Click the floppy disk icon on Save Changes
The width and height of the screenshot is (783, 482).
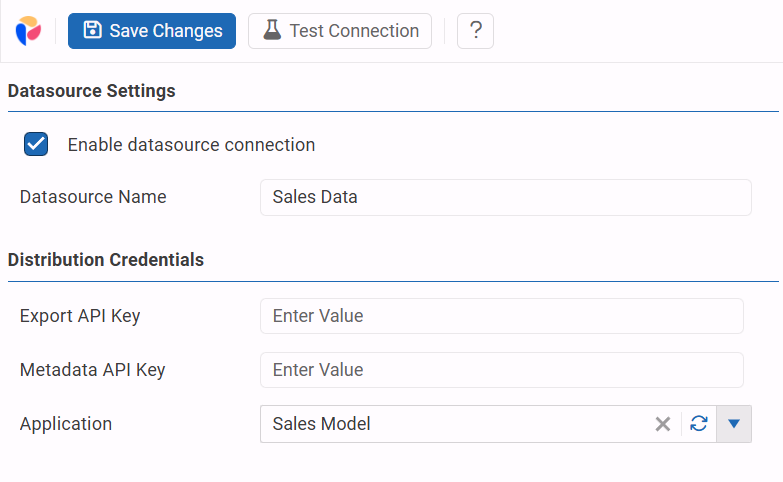pos(92,31)
